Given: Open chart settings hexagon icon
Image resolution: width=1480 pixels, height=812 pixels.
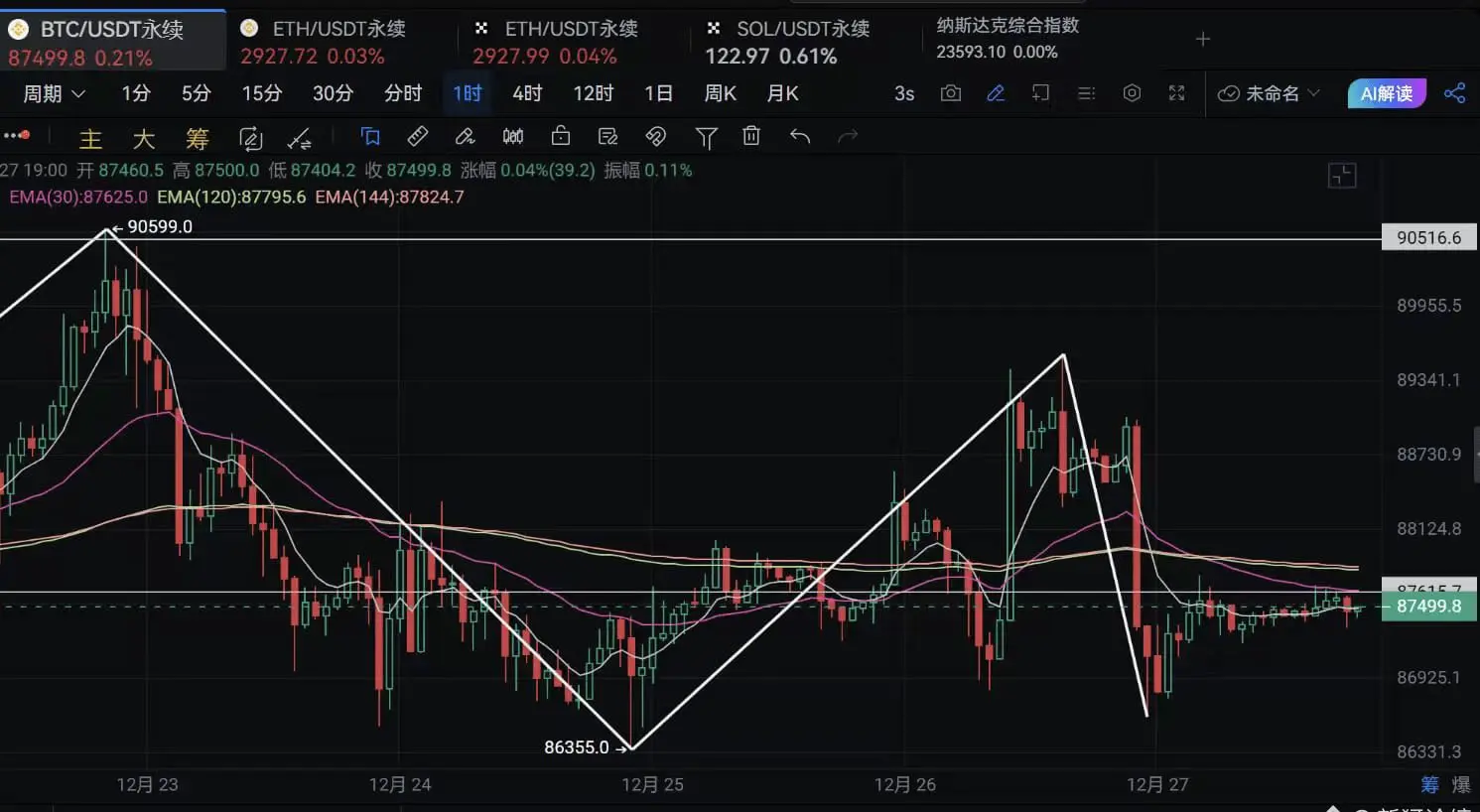Looking at the screenshot, I should pos(1132,93).
